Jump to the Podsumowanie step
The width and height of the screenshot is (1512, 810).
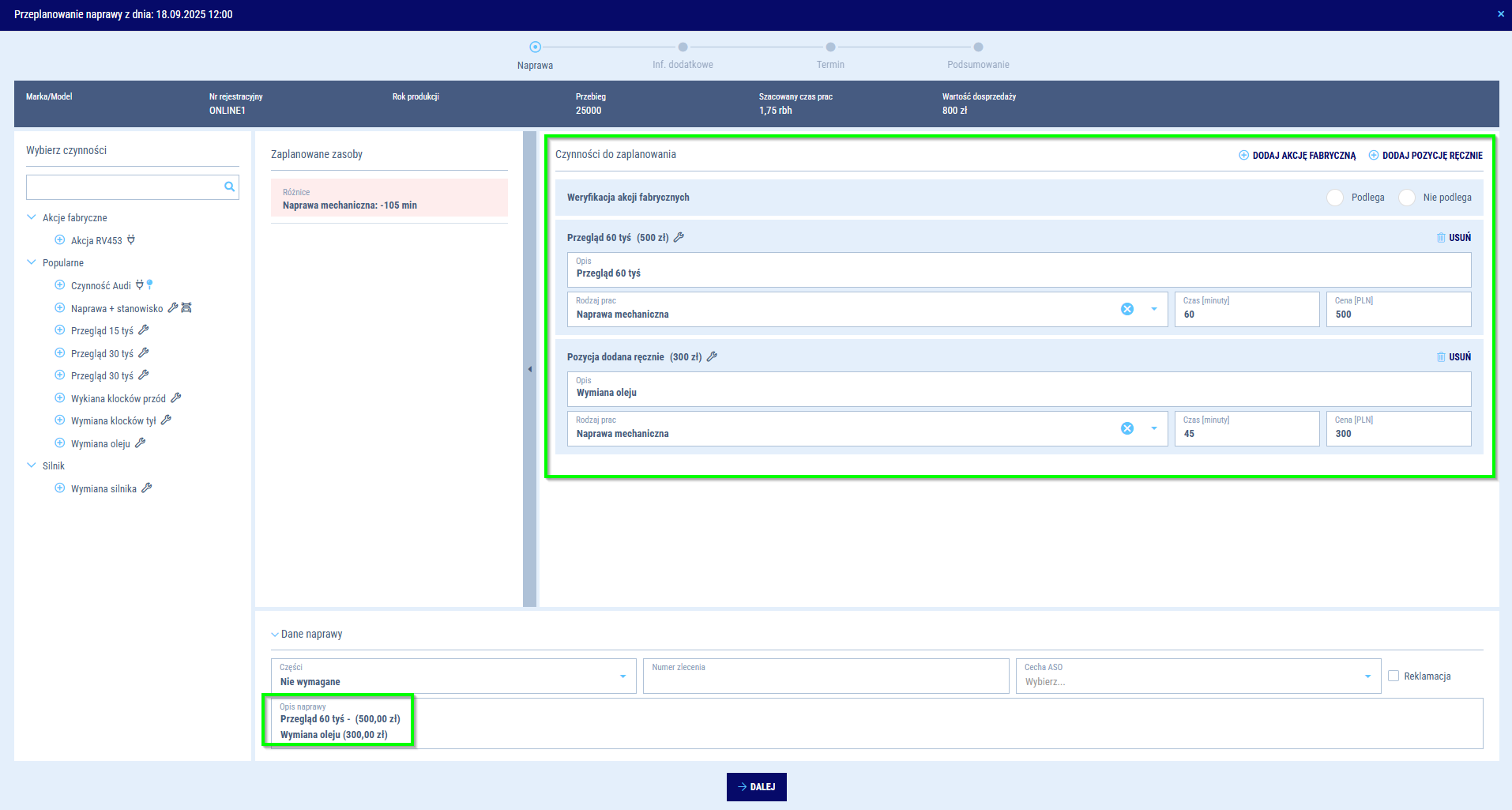click(x=978, y=47)
